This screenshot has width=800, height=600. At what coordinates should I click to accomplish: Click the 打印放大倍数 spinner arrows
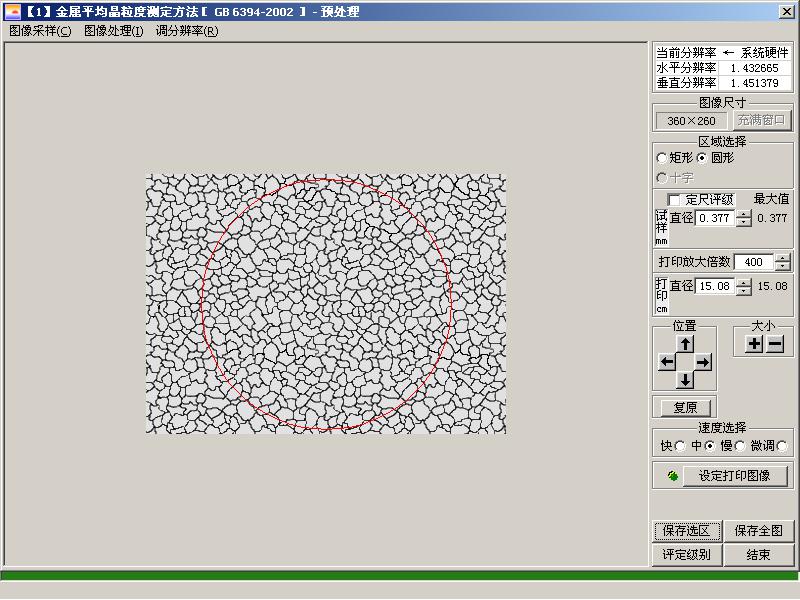pyautogui.click(x=781, y=262)
